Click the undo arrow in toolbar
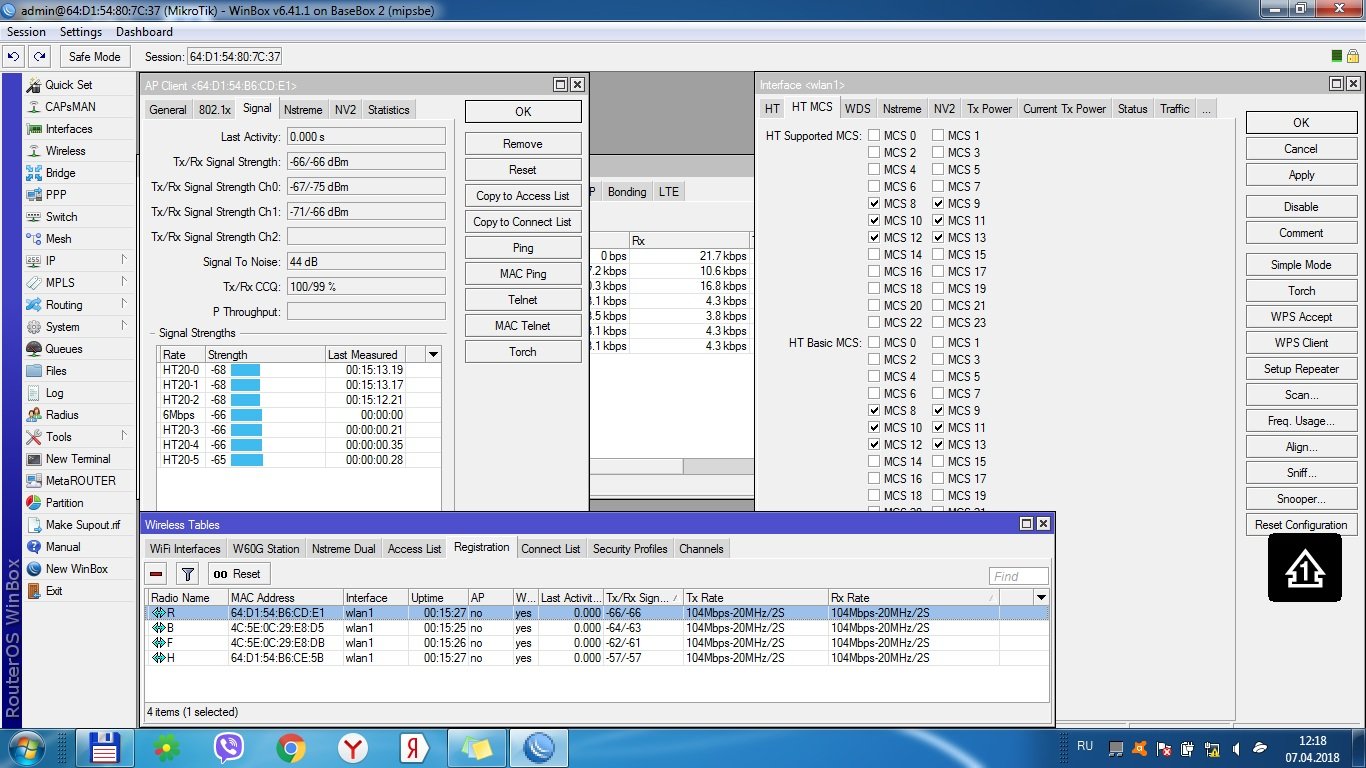Image resolution: width=1366 pixels, height=768 pixels. (15, 57)
